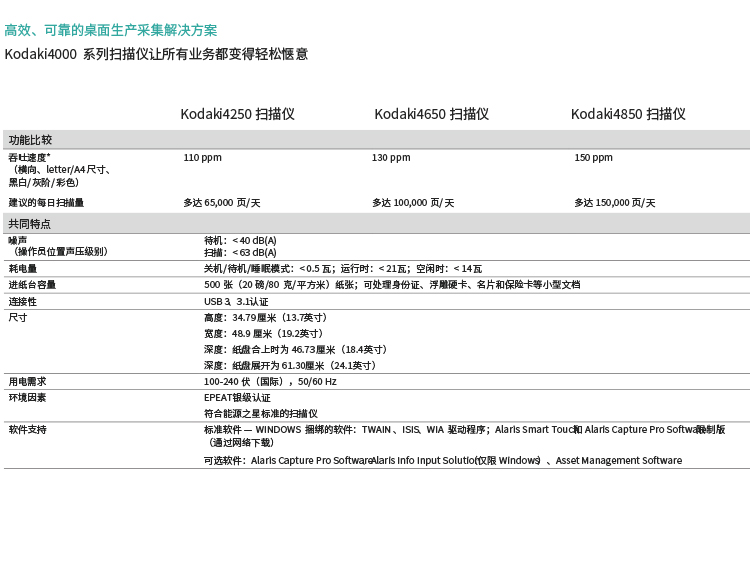This screenshot has height=566, width=750.
Task: Select the depth line with '46.73厘米(18.4英寸)'
Action: click(x=296, y=350)
